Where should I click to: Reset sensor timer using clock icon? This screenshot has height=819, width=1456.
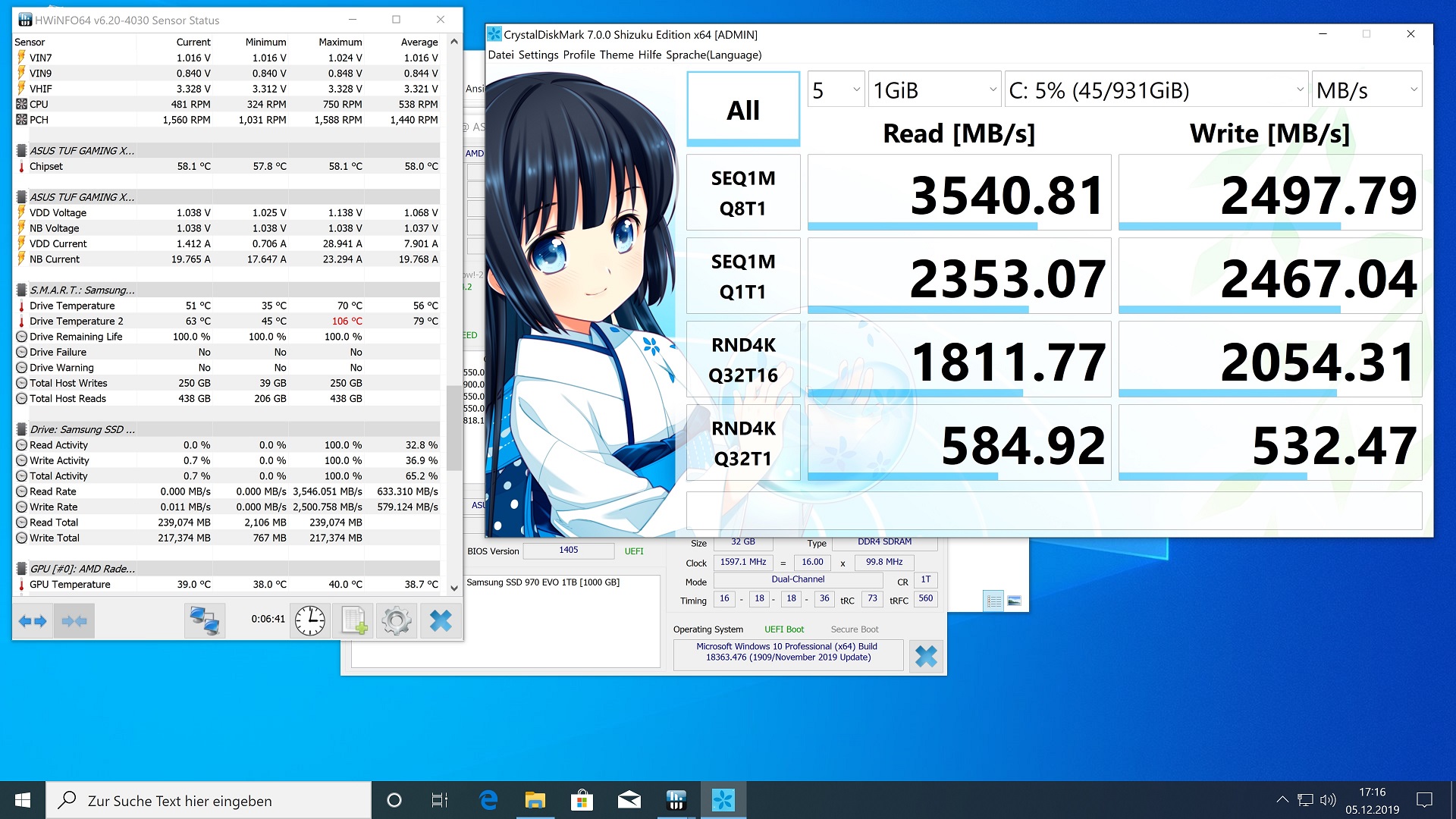[x=309, y=621]
